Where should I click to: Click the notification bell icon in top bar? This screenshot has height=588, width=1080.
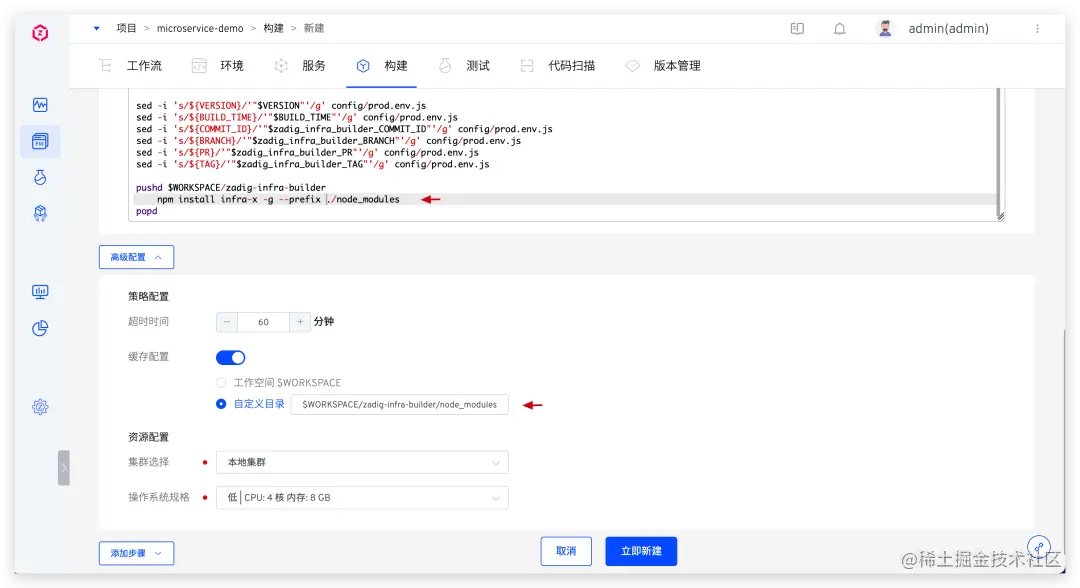(x=840, y=28)
